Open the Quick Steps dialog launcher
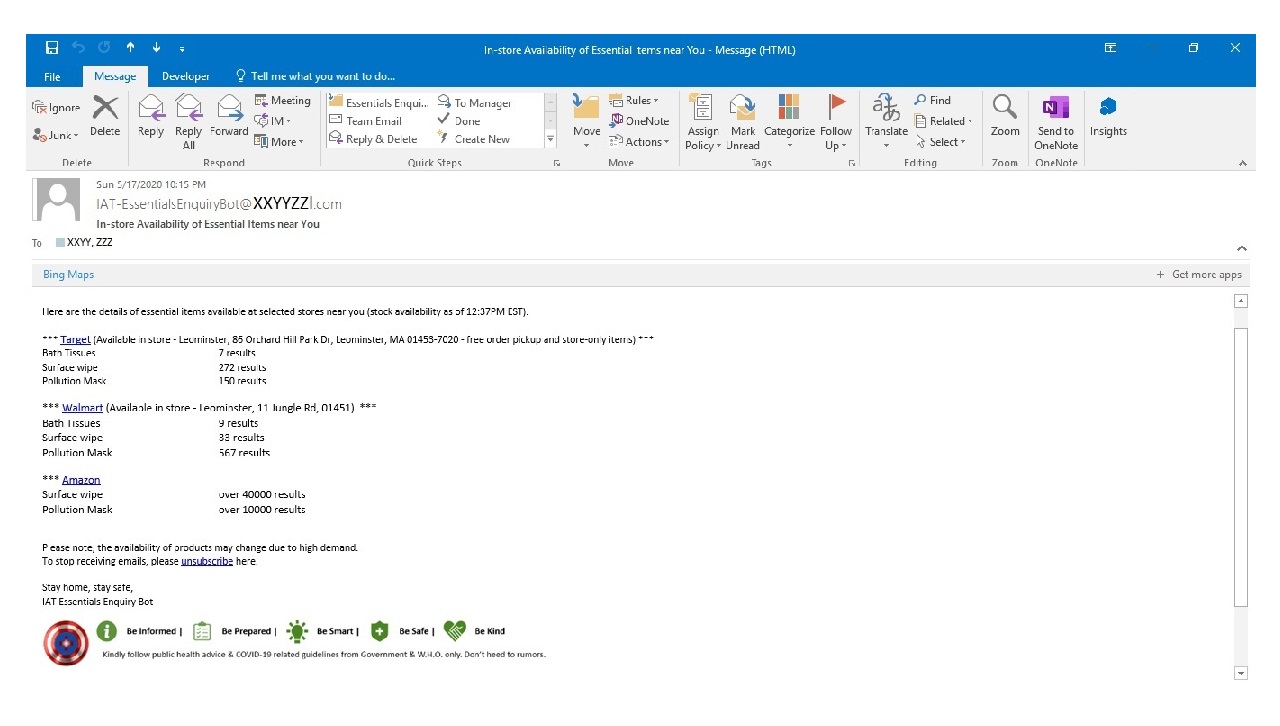 click(557, 163)
